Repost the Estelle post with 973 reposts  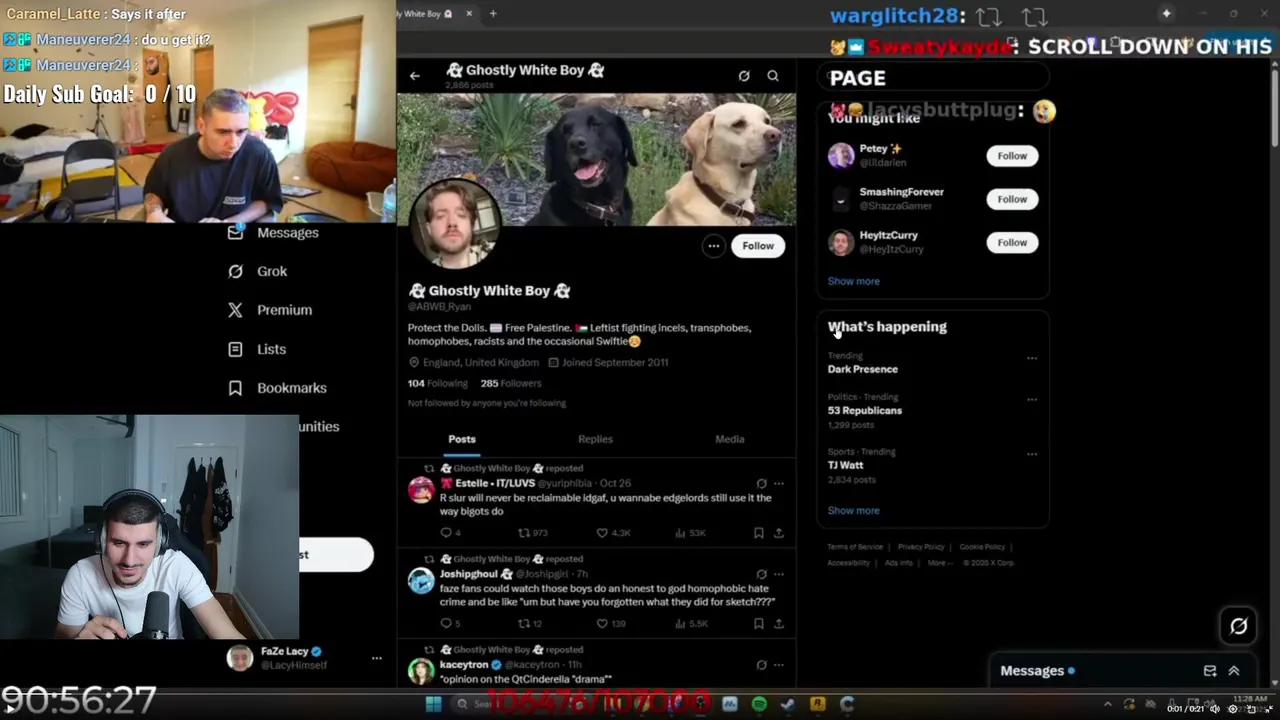[x=532, y=533]
